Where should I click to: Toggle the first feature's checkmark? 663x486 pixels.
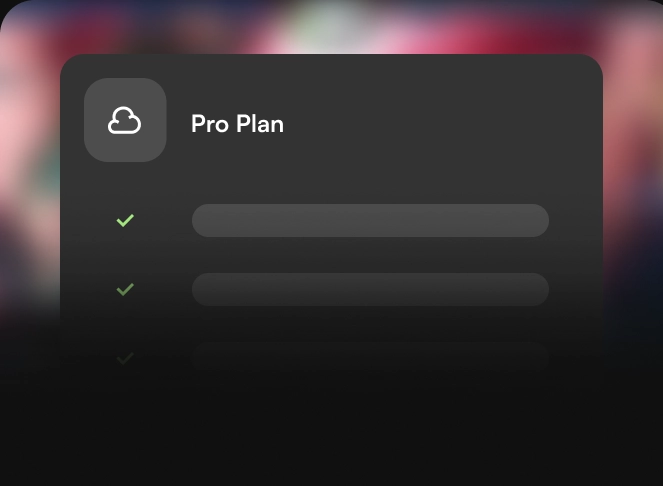click(125, 220)
